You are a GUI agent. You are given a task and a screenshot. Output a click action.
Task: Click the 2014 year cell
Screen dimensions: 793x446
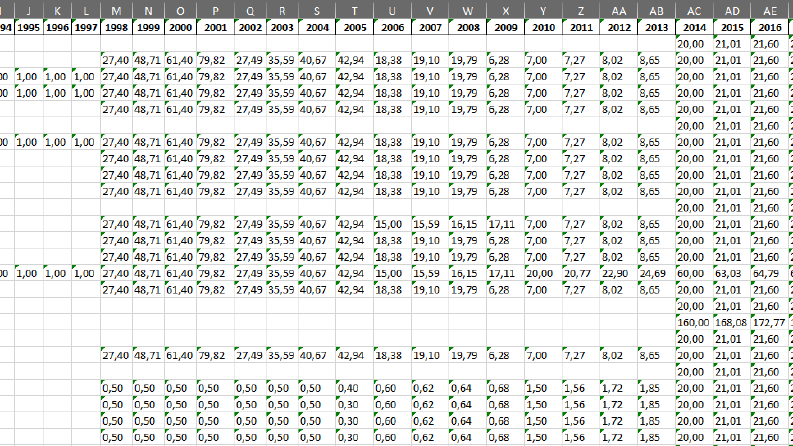coord(694,27)
